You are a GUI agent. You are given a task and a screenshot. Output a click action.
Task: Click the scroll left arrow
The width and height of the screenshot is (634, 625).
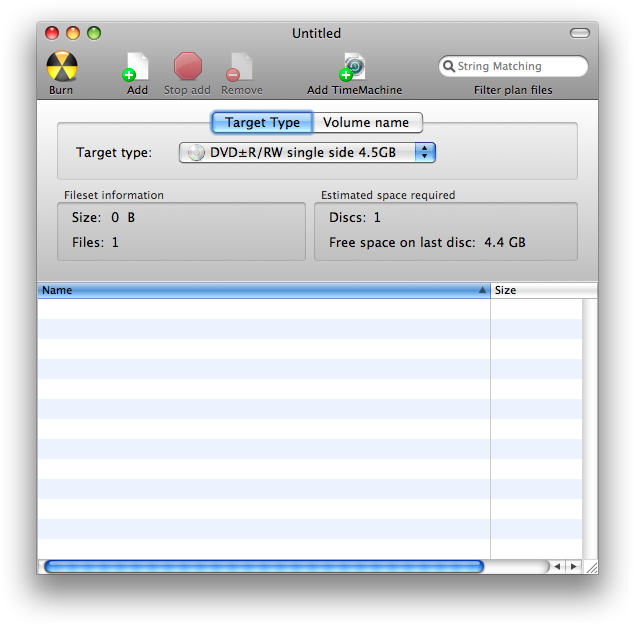[x=558, y=567]
